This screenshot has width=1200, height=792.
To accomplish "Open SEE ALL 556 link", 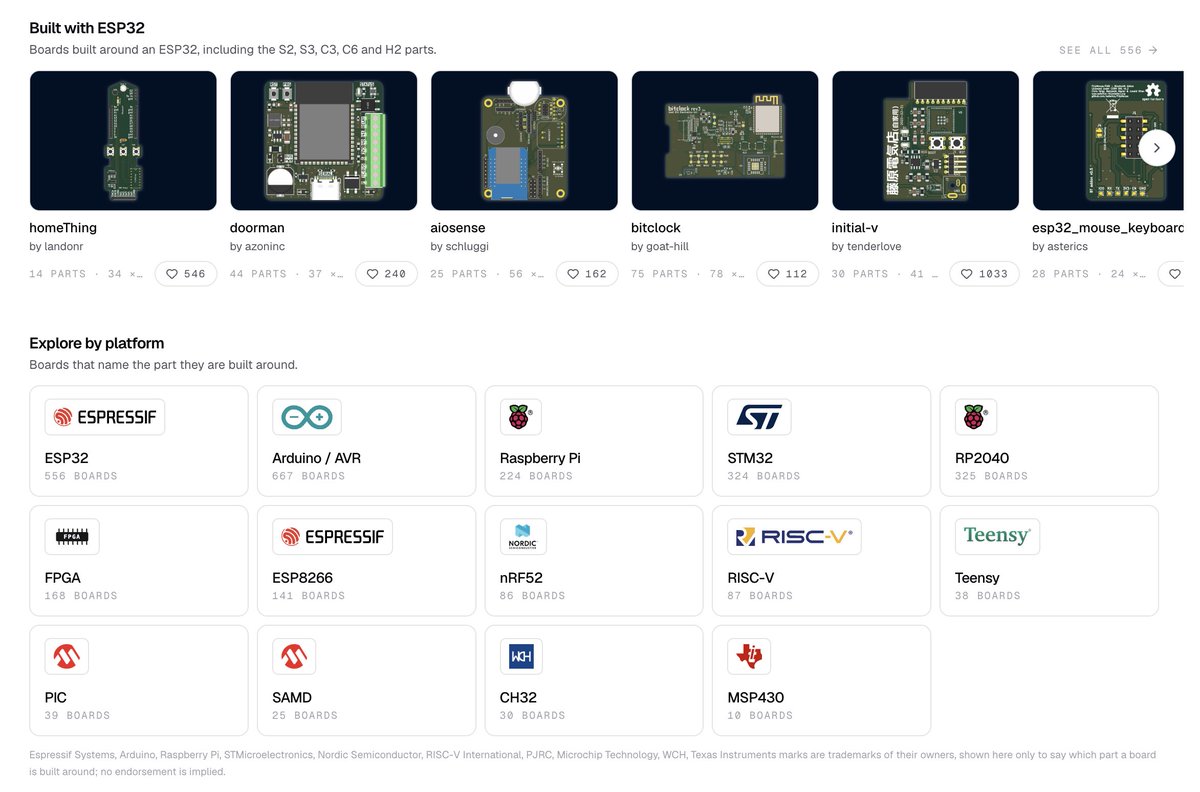I will click(x=1108, y=50).
